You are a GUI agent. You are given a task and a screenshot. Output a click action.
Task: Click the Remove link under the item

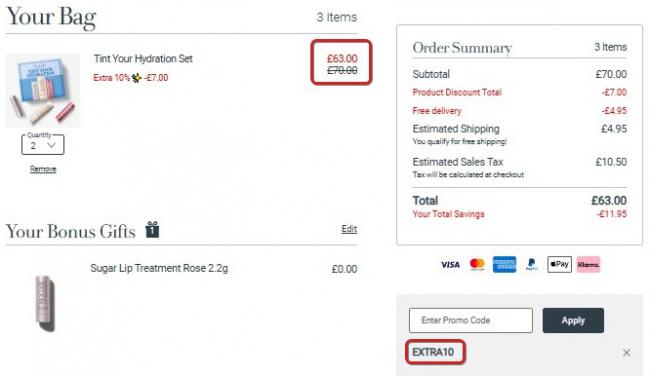pos(43,169)
